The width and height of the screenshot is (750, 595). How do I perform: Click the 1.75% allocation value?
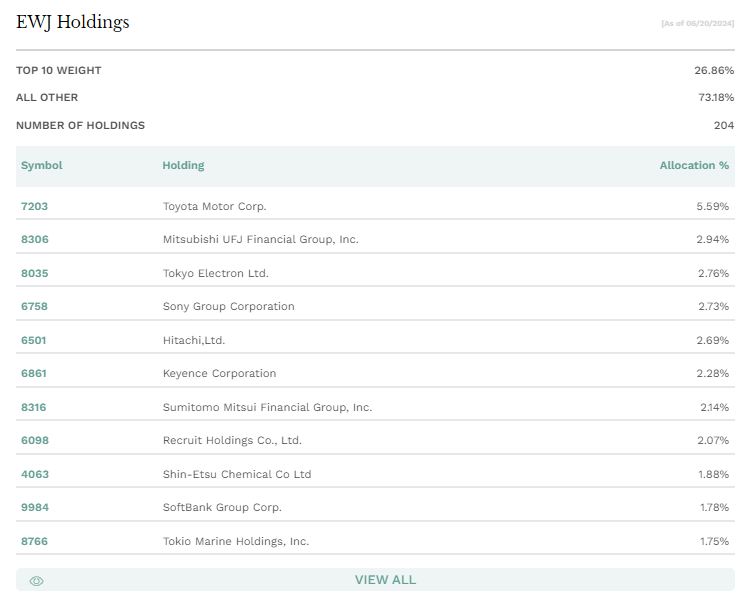point(714,541)
